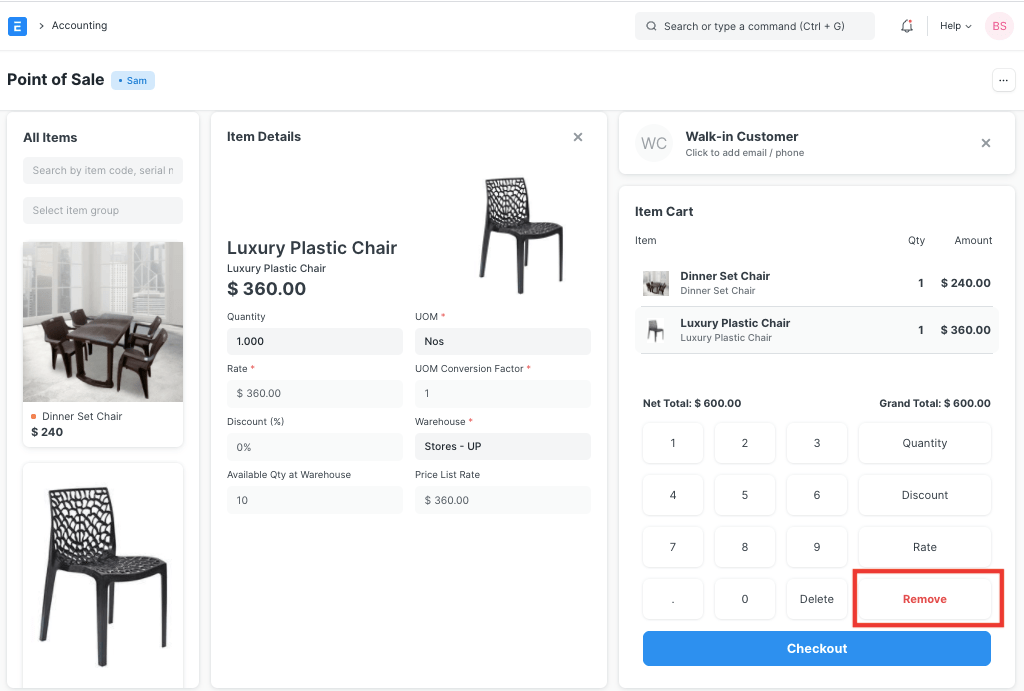
Task: Select the Quantity keypad mode
Action: [x=924, y=442]
